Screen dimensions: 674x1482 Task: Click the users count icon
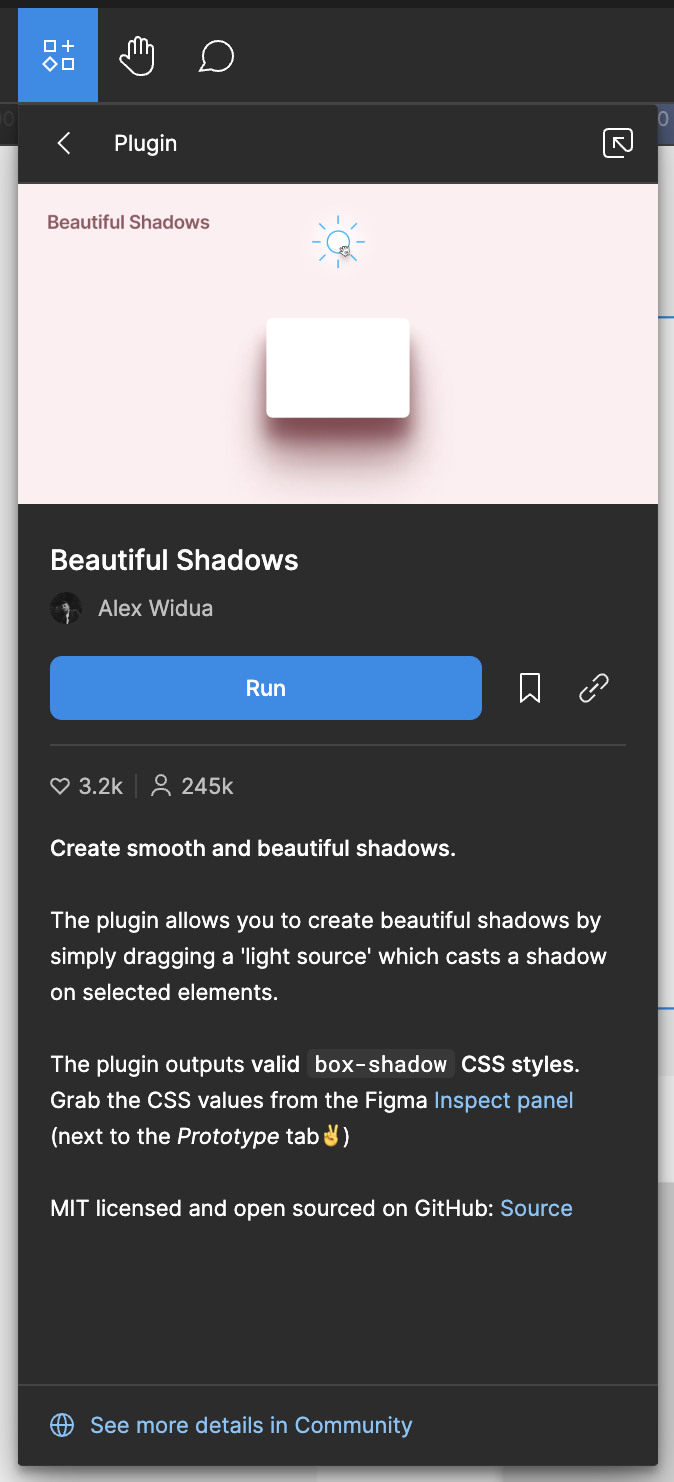click(160, 787)
